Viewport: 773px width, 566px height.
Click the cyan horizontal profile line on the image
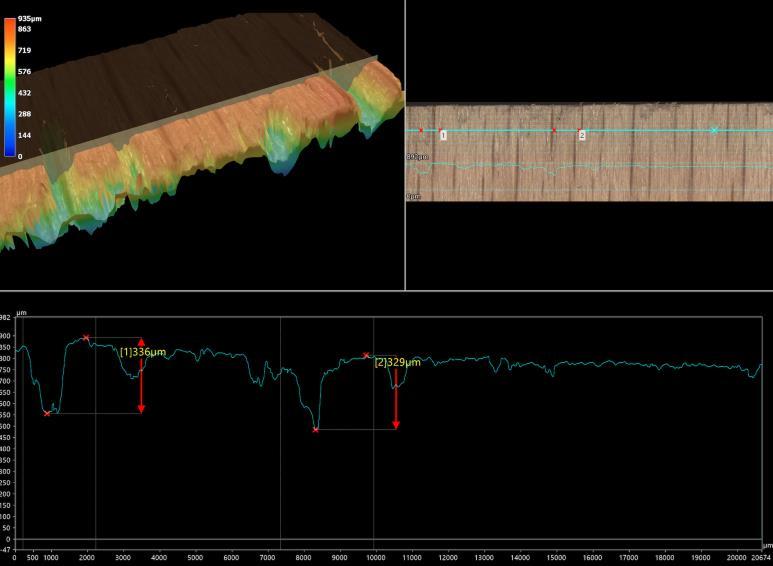point(589,130)
